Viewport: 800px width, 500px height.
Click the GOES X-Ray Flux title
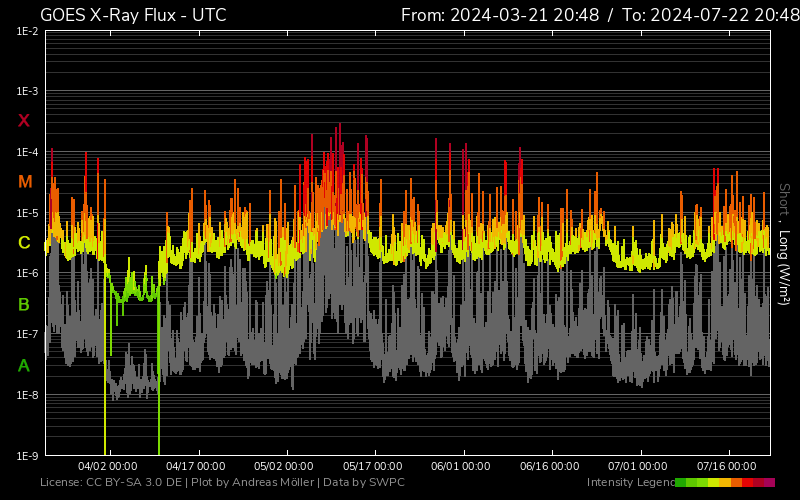coord(133,15)
